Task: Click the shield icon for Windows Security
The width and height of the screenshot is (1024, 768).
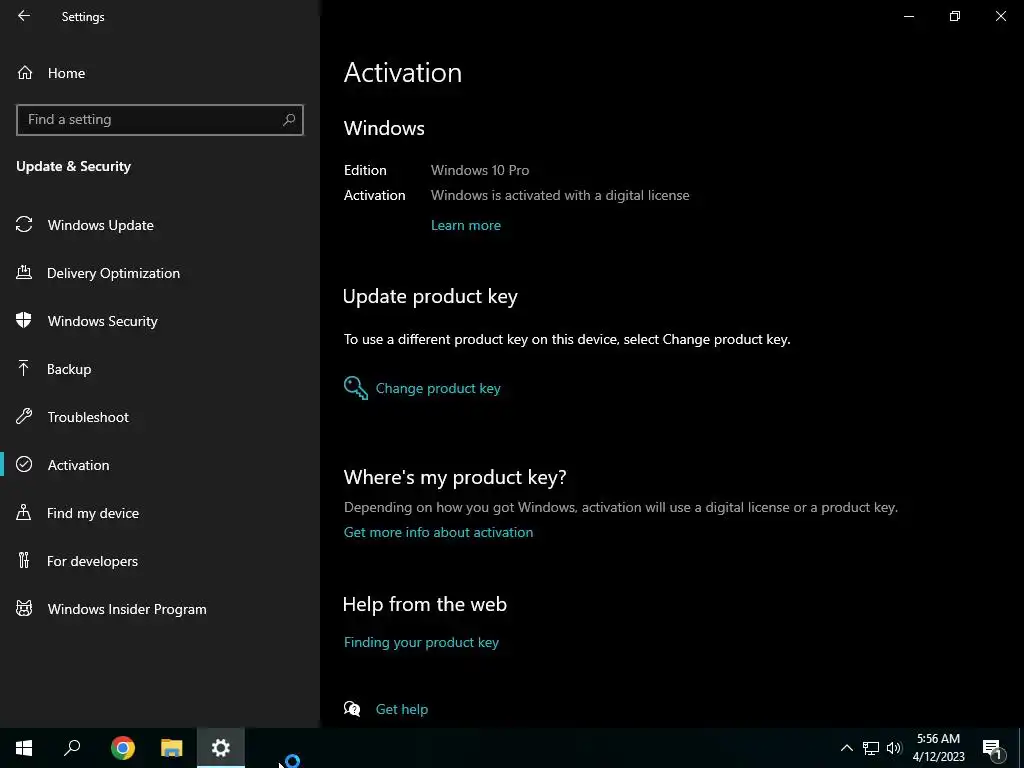Action: pos(24,321)
